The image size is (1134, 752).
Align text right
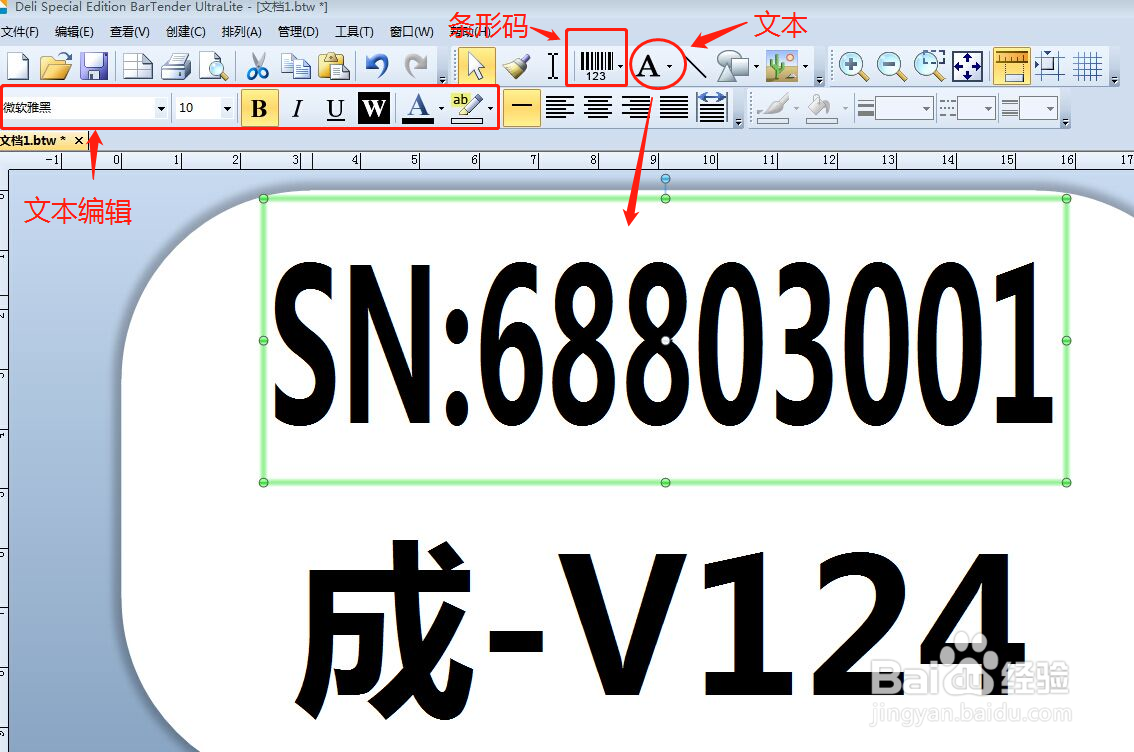pyautogui.click(x=636, y=108)
